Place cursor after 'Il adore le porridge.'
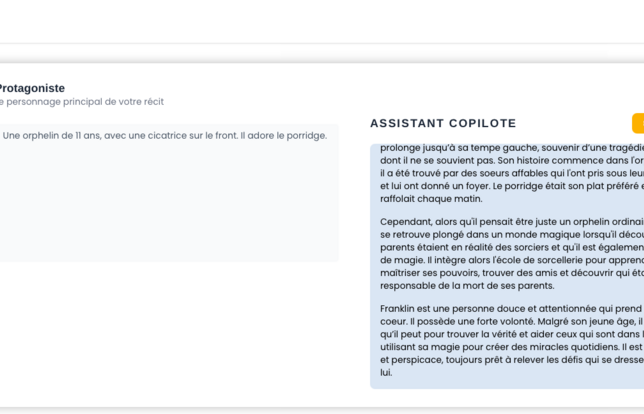Image resolution: width=644 pixels, height=414 pixels. click(x=328, y=136)
